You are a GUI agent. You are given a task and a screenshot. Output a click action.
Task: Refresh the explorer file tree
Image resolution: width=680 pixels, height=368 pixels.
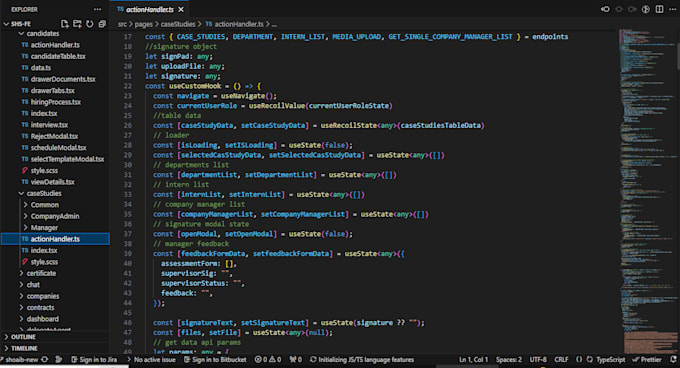(89, 24)
